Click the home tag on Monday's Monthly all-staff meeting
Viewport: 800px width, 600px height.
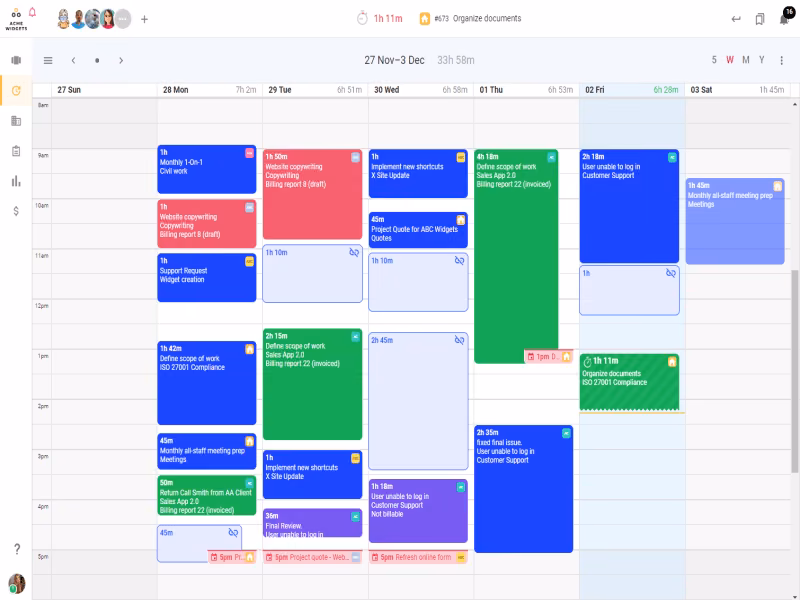(249, 441)
